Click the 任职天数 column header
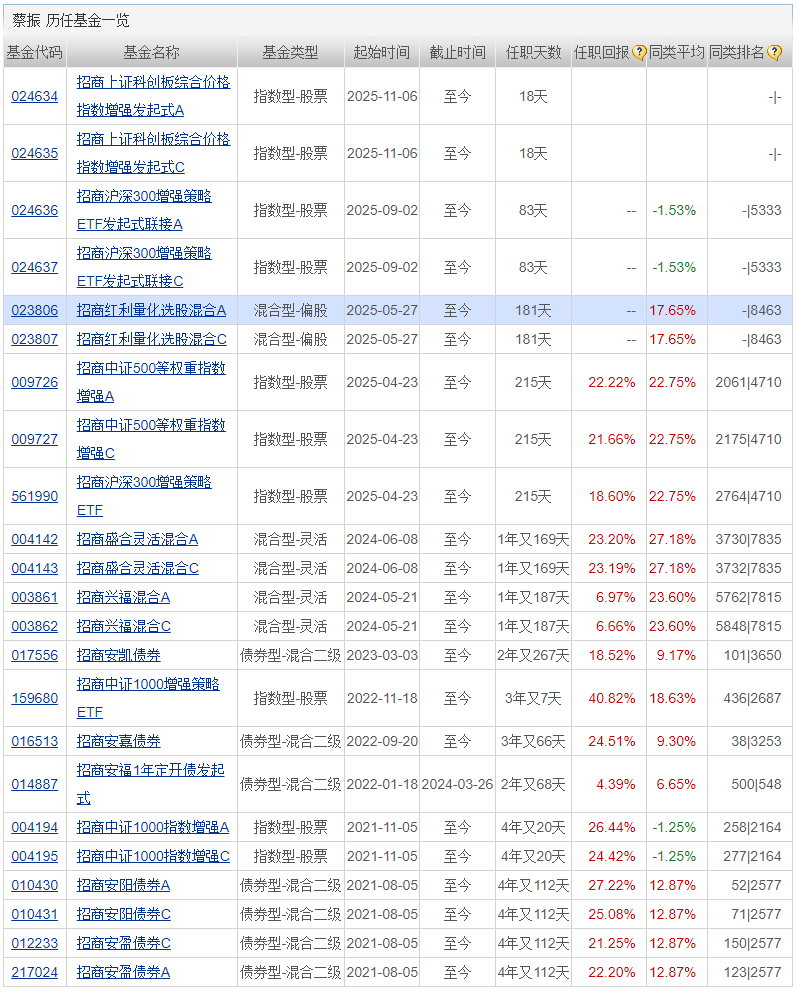 [533, 53]
